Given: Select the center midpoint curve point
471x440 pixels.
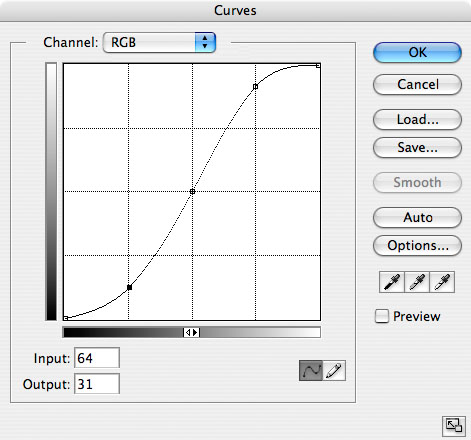Looking at the screenshot, I should [192, 192].
